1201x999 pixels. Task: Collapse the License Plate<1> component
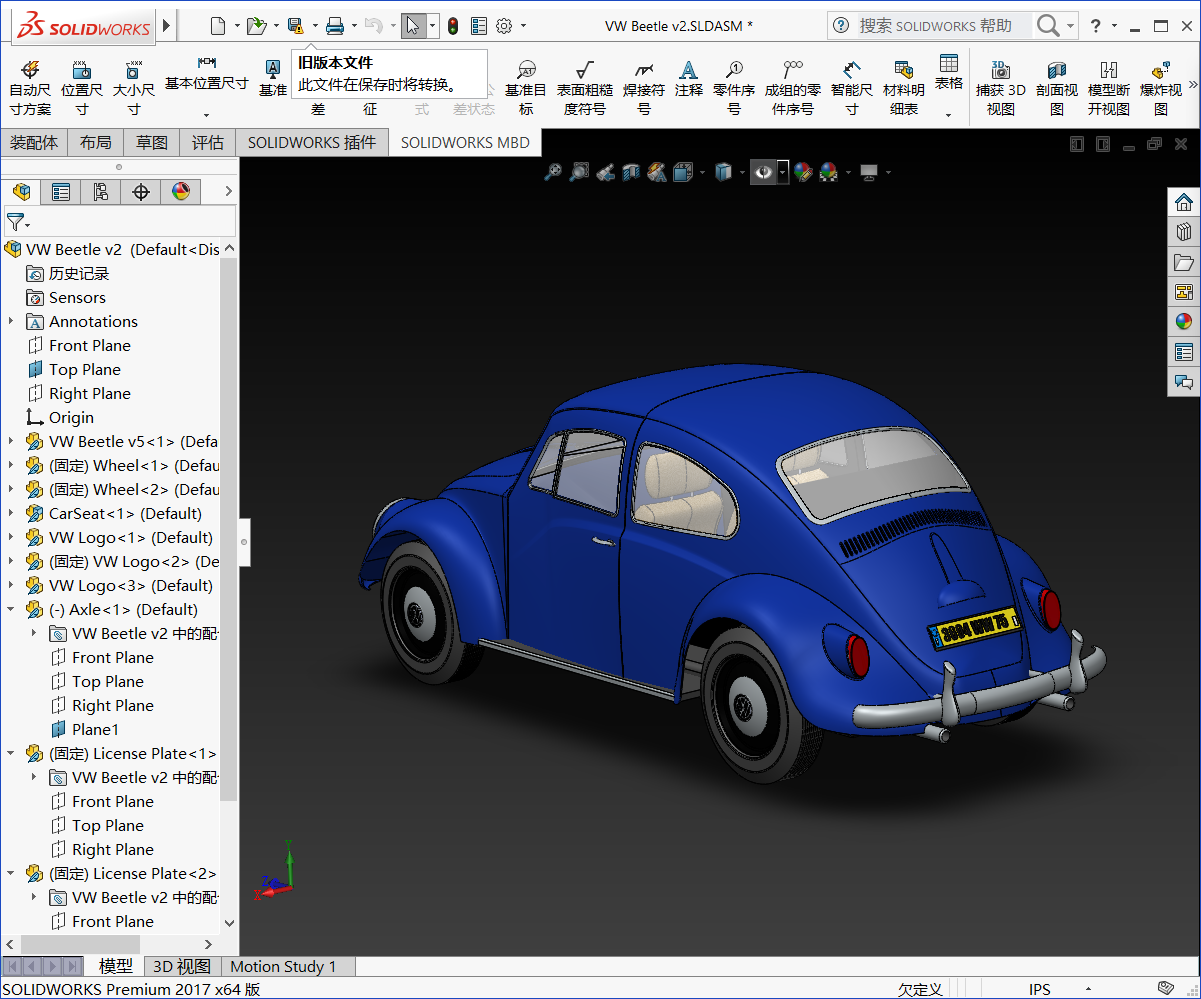[11, 753]
